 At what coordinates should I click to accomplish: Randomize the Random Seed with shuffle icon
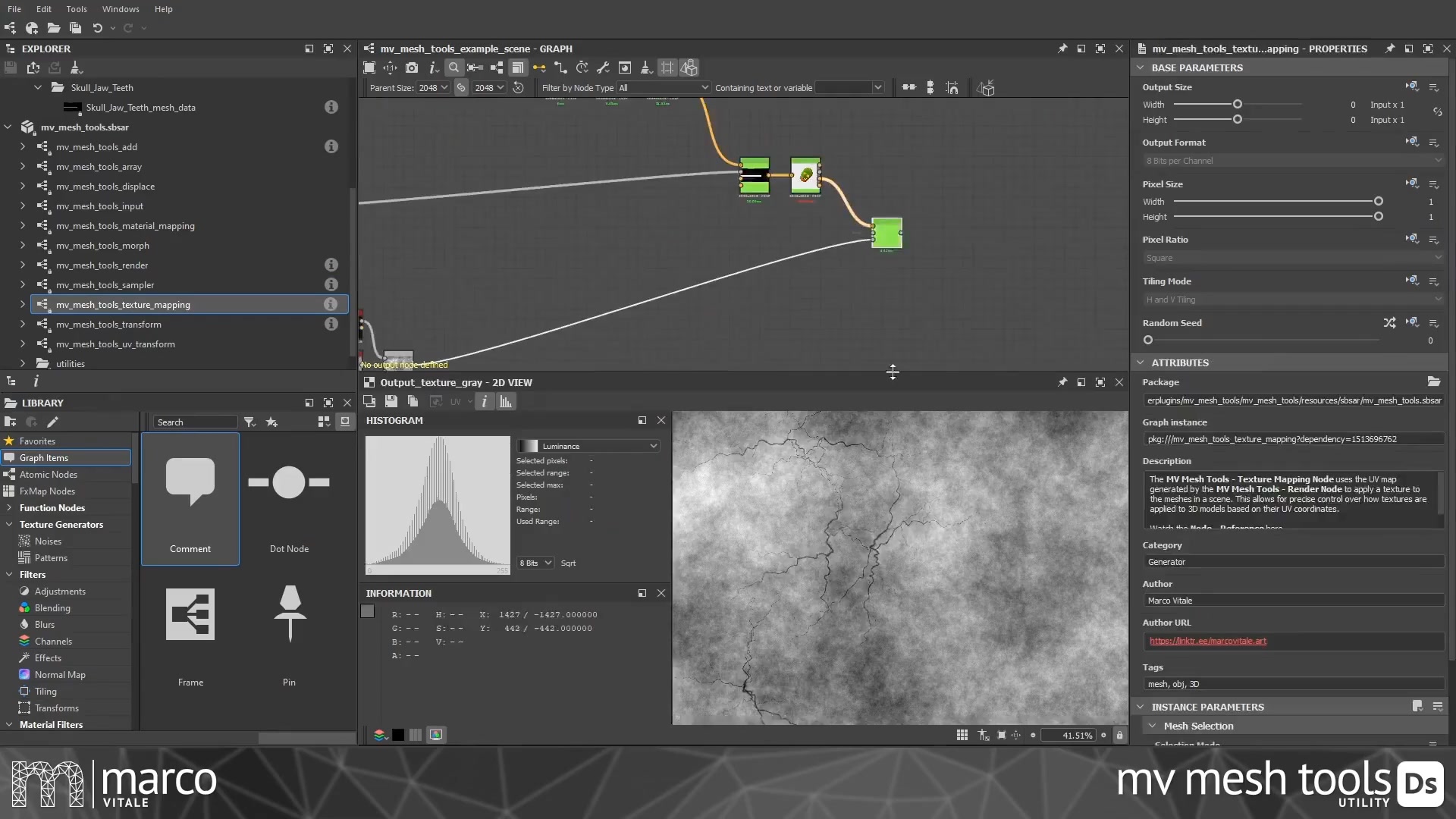[x=1389, y=323]
